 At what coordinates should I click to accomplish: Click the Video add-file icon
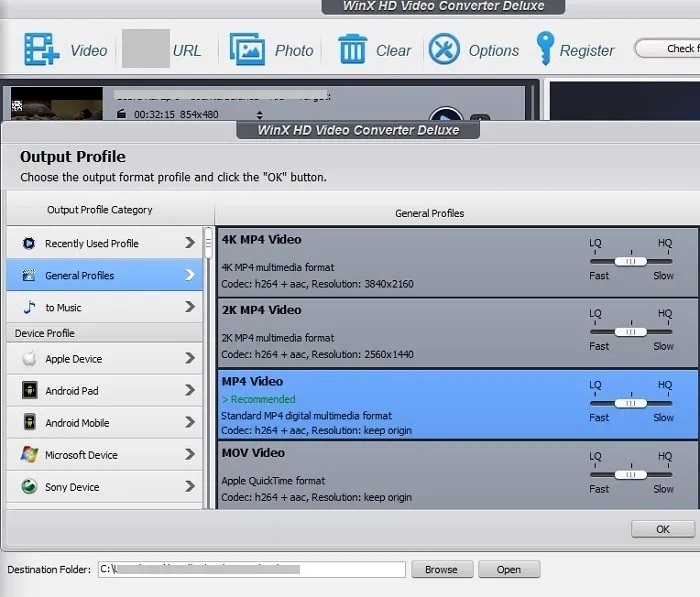point(41,49)
